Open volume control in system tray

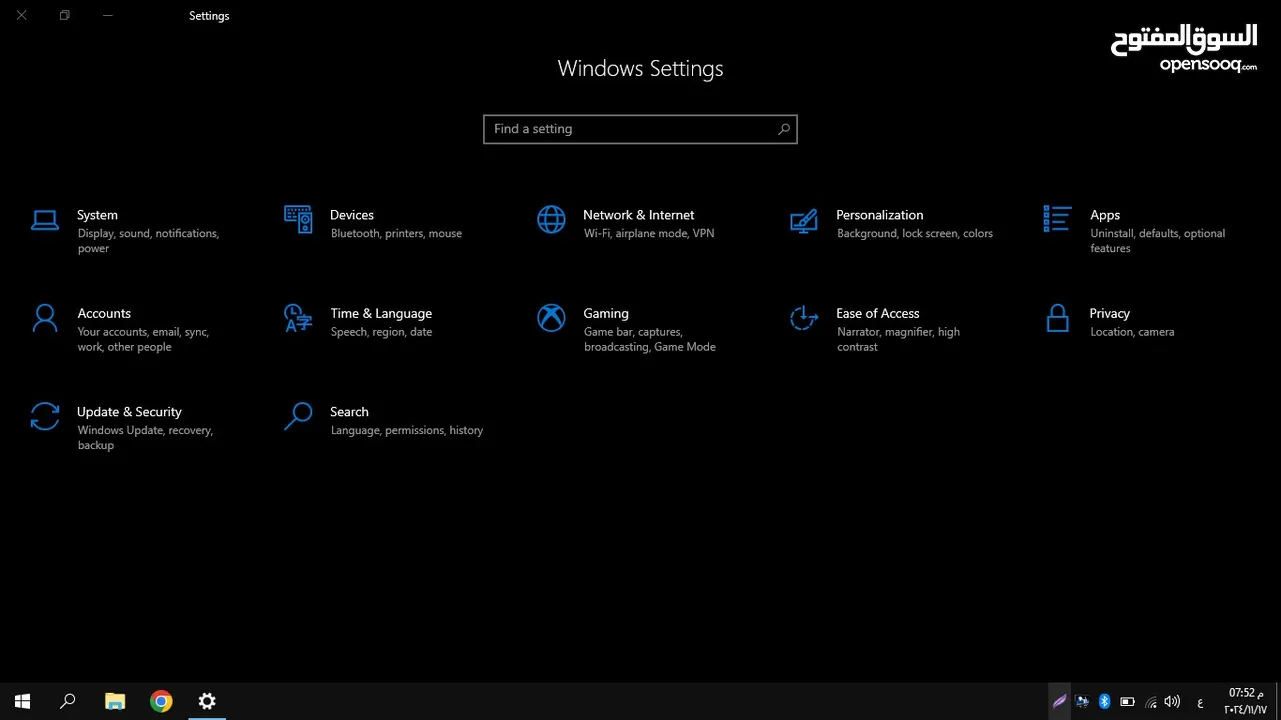pos(1172,702)
